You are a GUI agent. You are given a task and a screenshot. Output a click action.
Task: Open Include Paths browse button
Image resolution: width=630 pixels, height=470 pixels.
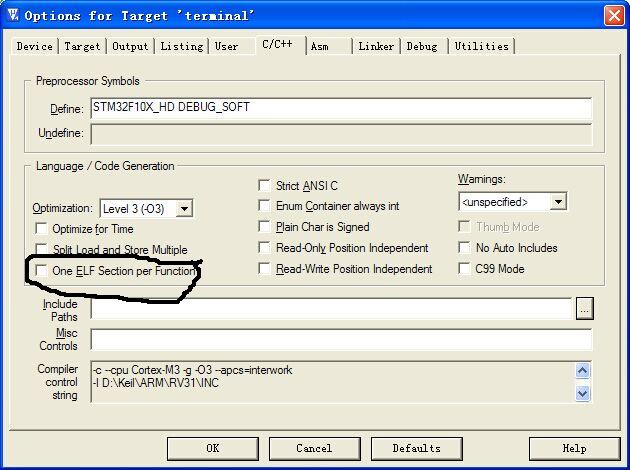(585, 309)
